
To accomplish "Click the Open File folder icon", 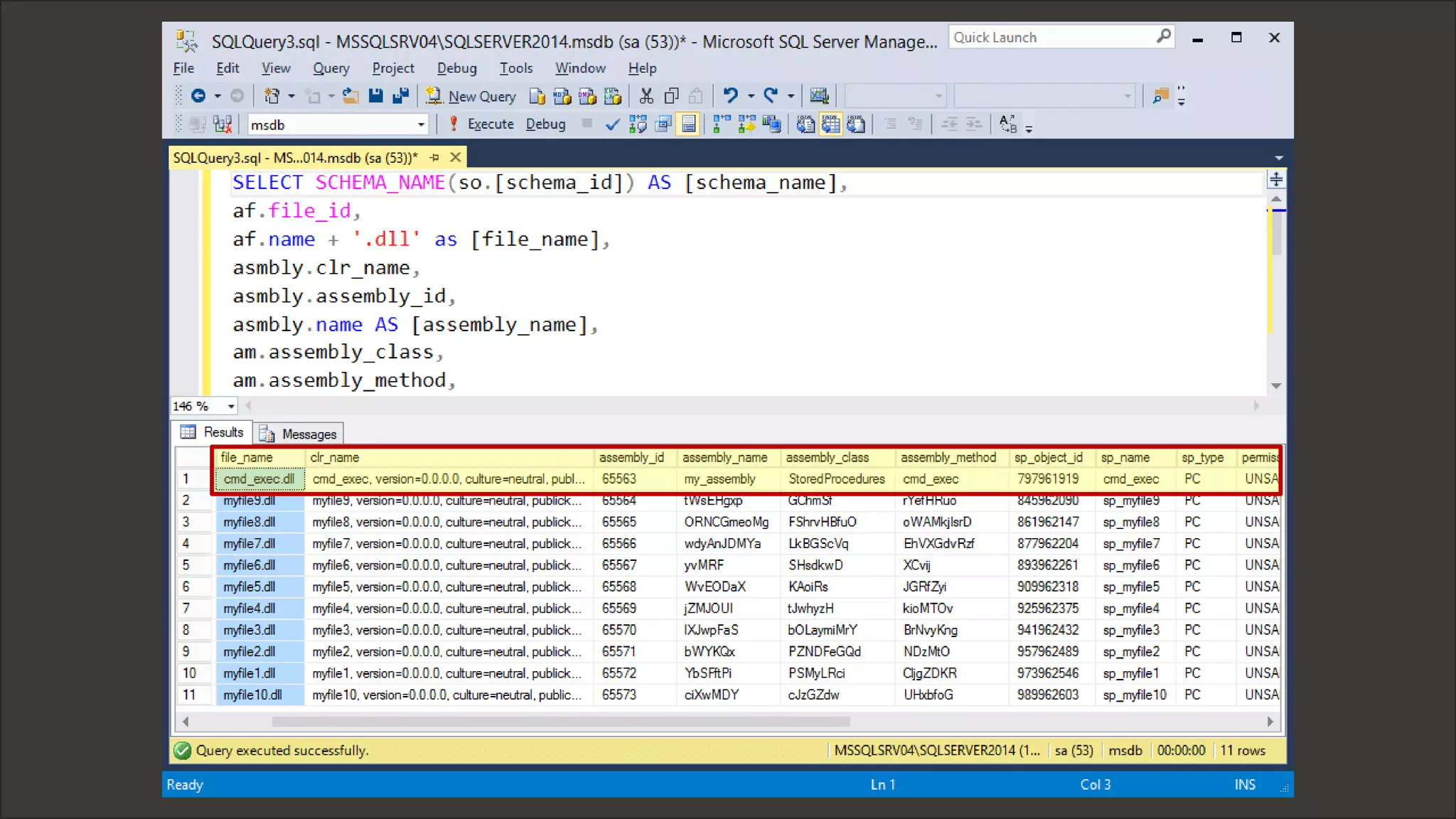I will [x=350, y=96].
